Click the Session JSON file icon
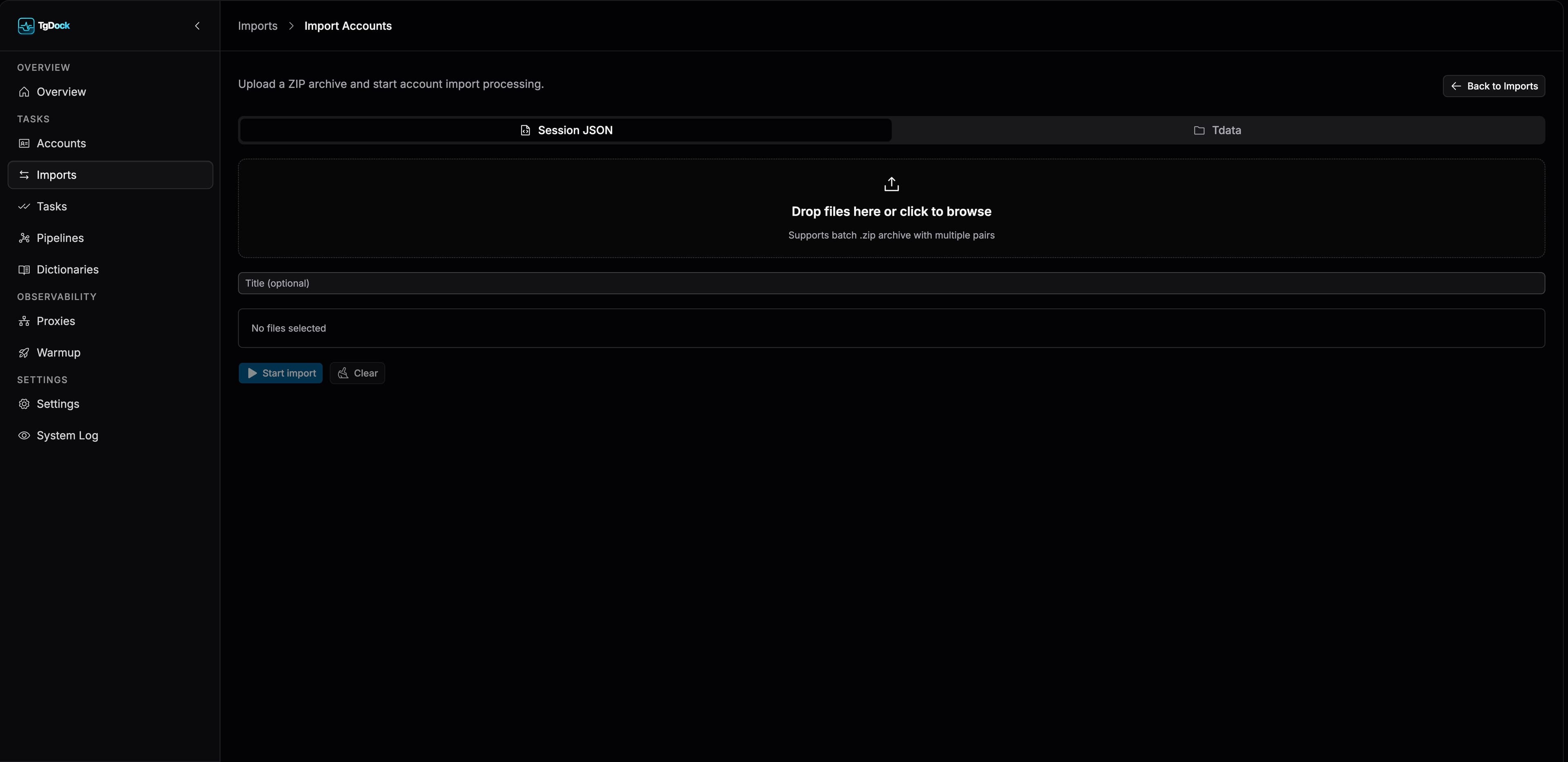This screenshot has width=1568, height=762. coord(525,130)
